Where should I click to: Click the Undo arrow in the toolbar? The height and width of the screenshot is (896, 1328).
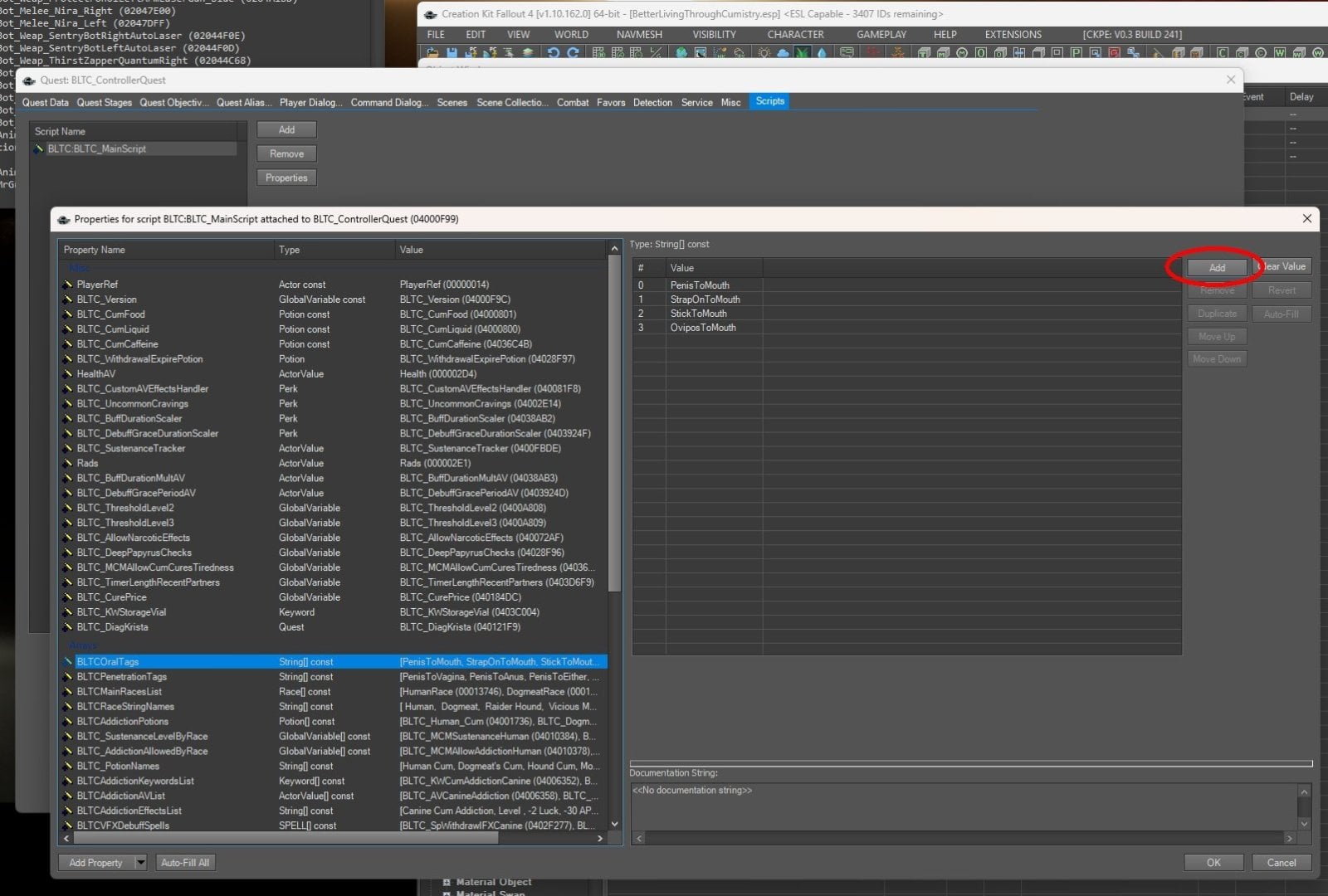pos(554,53)
